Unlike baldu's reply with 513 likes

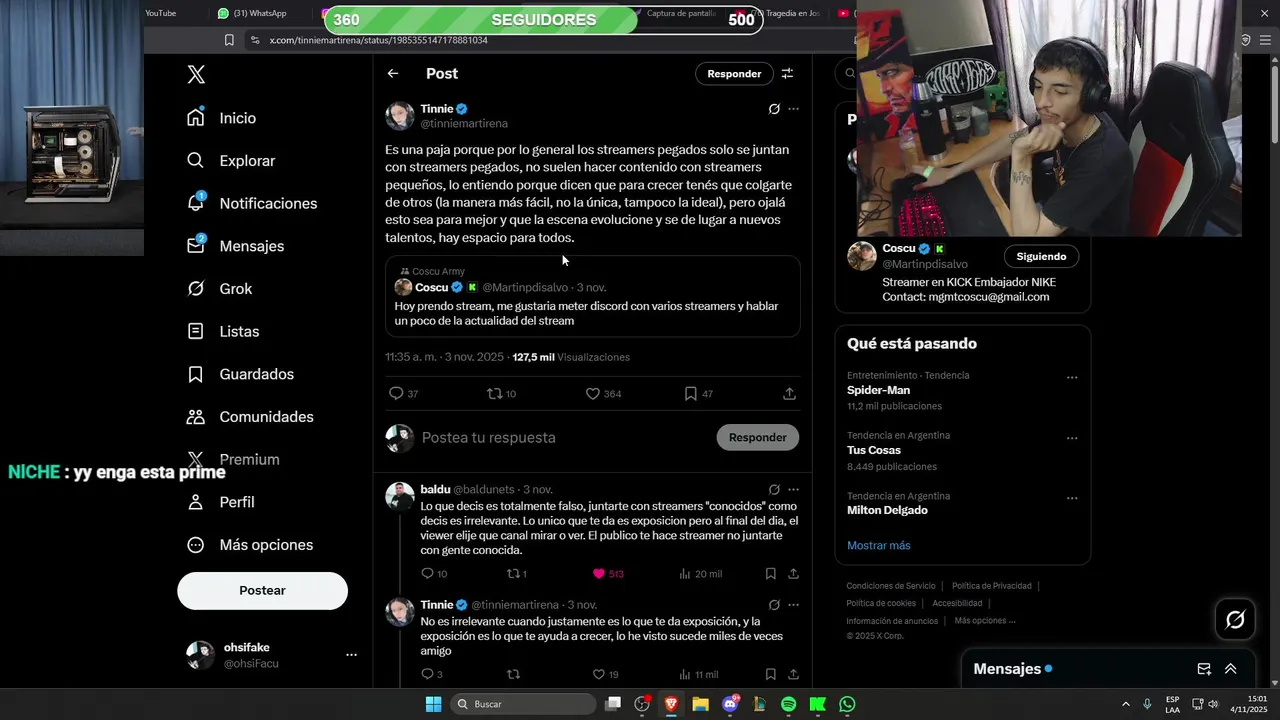[599, 574]
